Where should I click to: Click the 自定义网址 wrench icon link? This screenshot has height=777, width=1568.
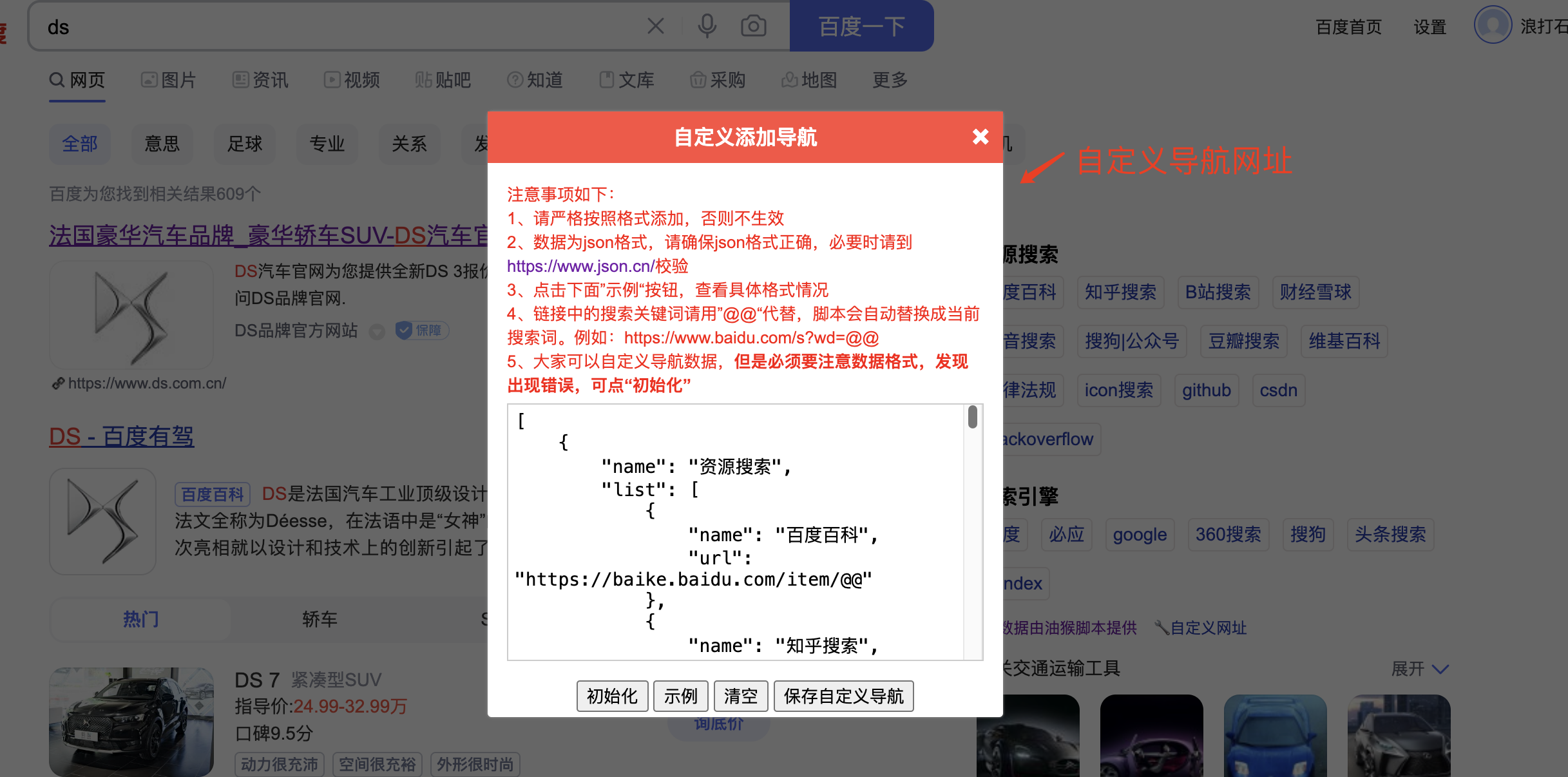coord(1201,628)
